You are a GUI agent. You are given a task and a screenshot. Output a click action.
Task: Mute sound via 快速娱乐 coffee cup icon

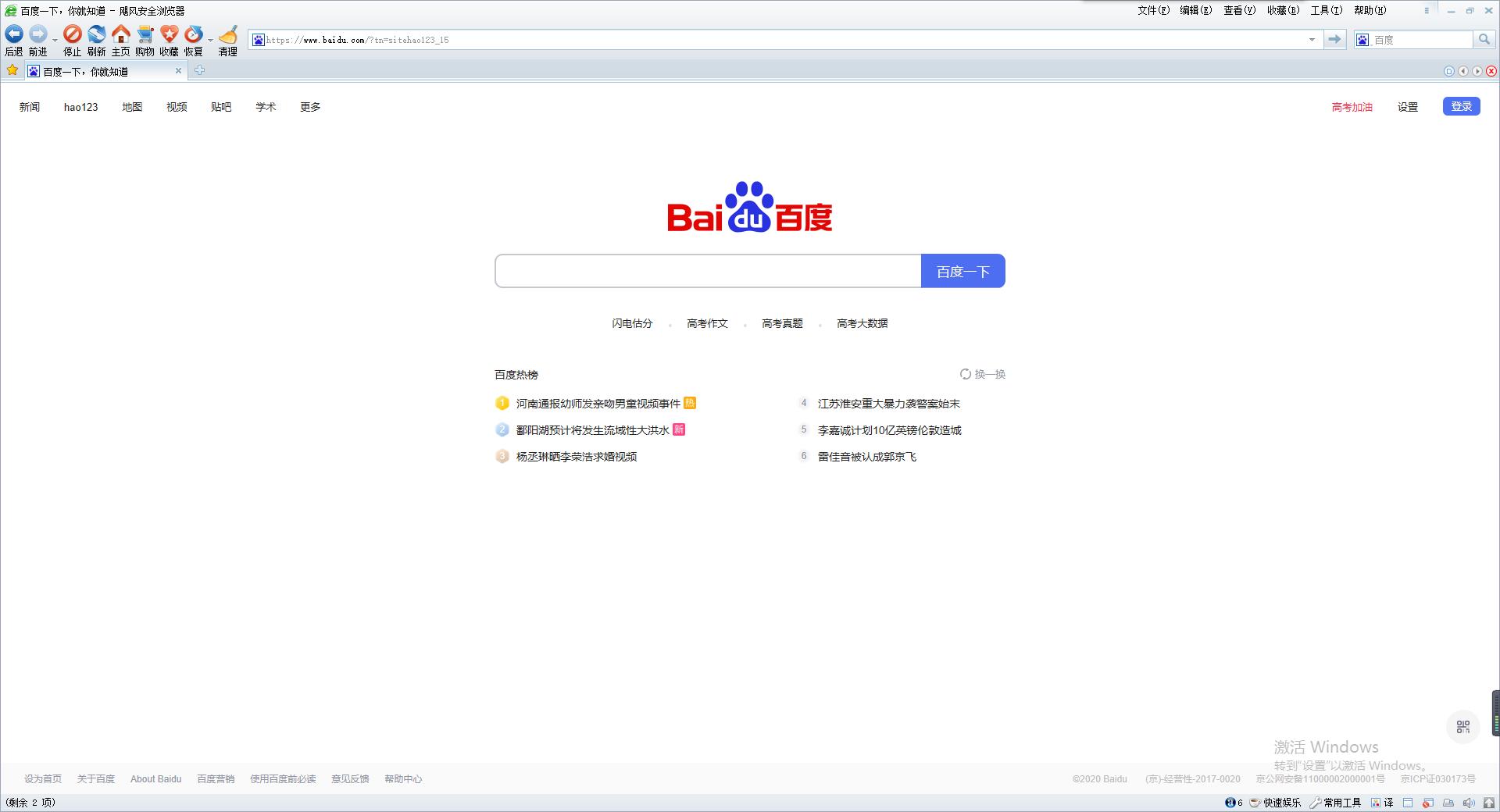pos(1254,803)
